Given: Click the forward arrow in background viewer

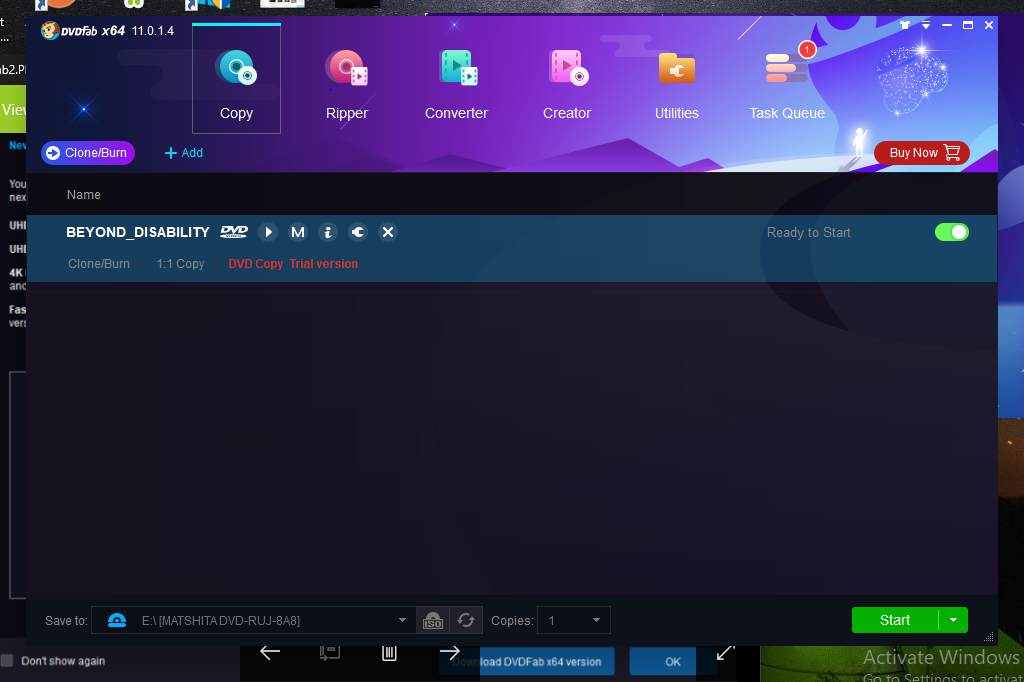Looking at the screenshot, I should coord(449,652).
